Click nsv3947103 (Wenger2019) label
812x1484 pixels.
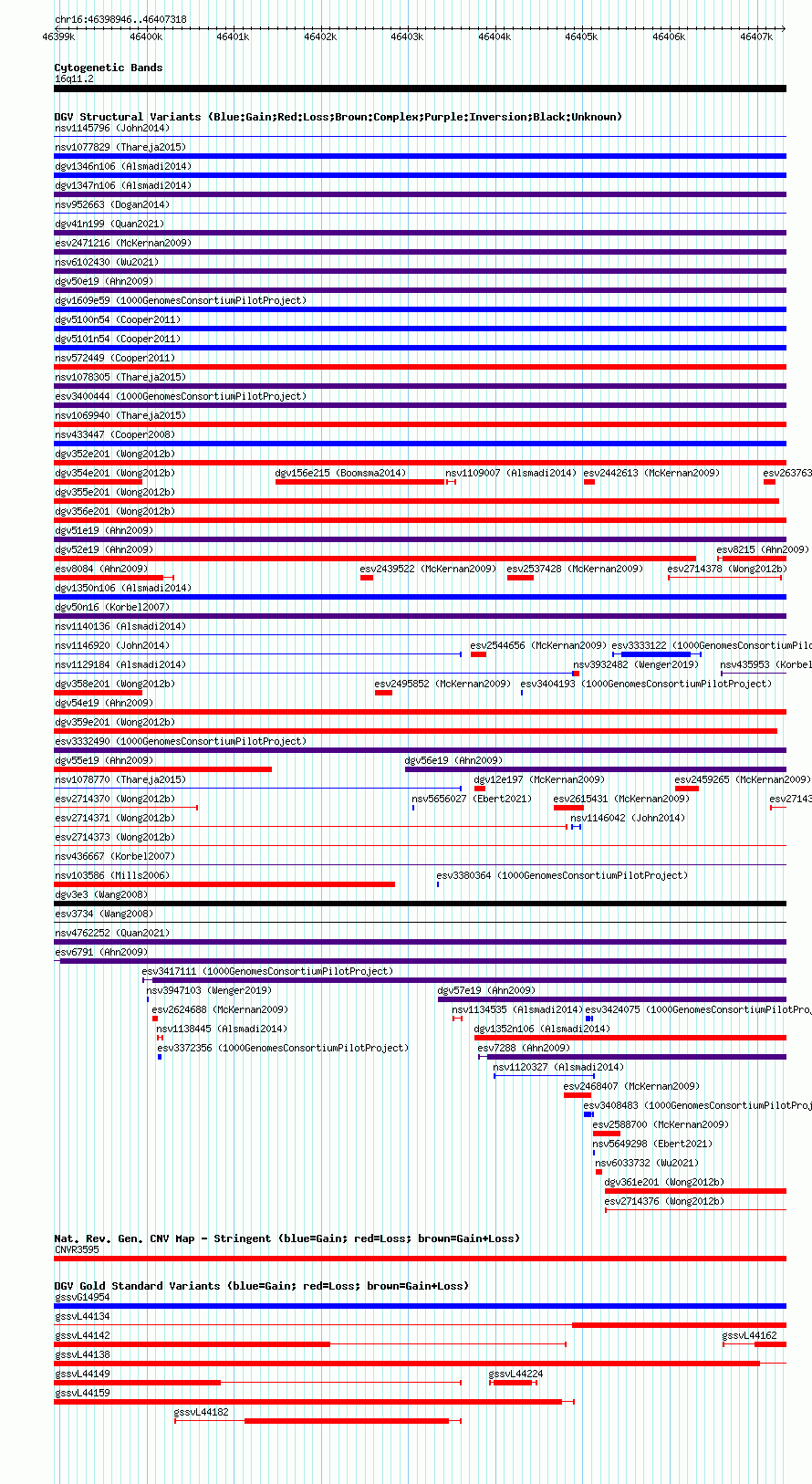(209, 990)
